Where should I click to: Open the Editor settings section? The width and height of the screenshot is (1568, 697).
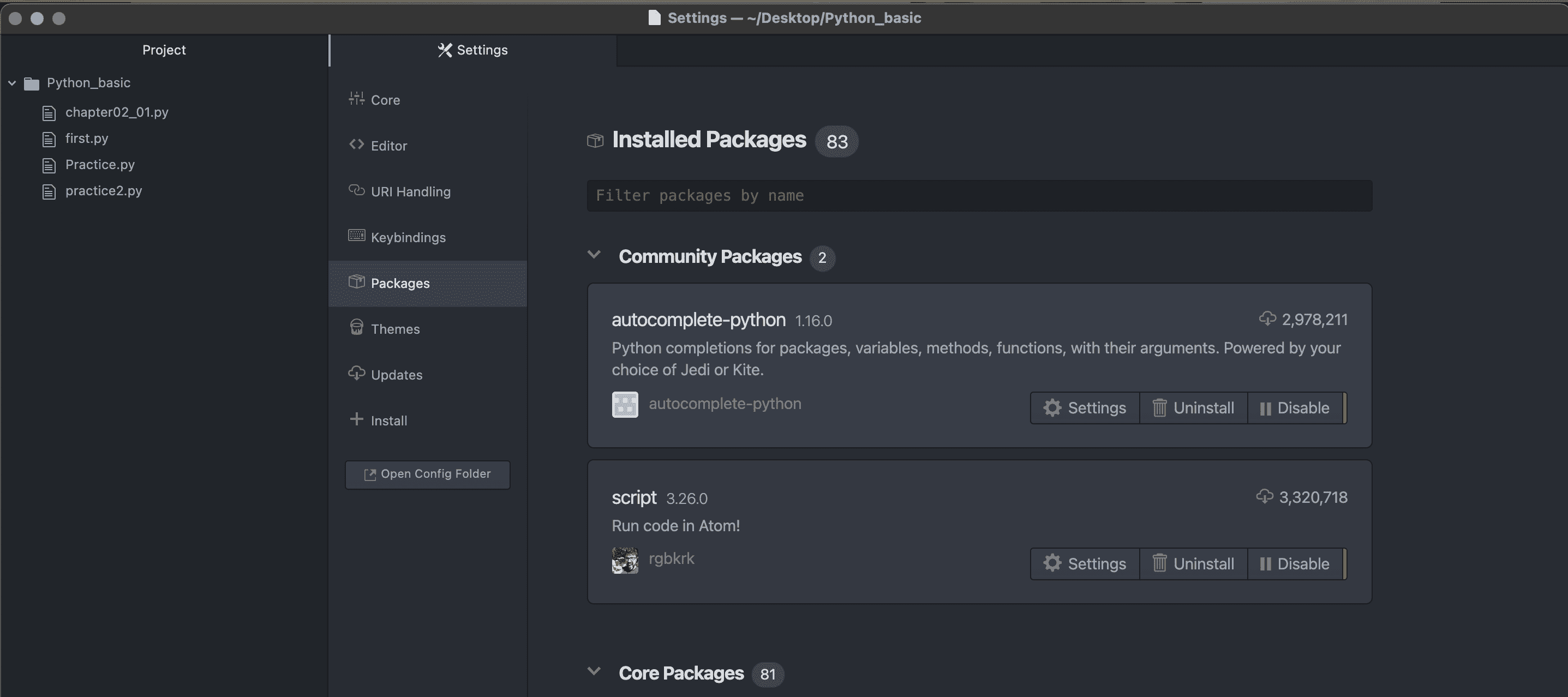pyautogui.click(x=388, y=146)
